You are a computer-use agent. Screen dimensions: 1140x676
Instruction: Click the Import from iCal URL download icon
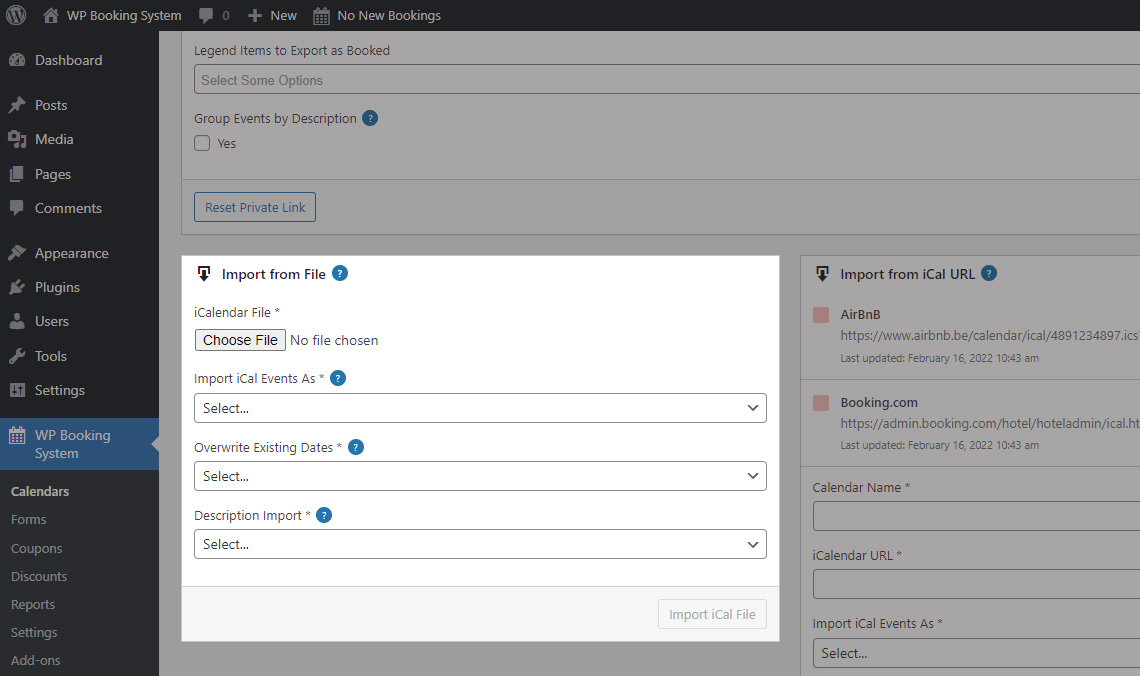click(x=822, y=274)
